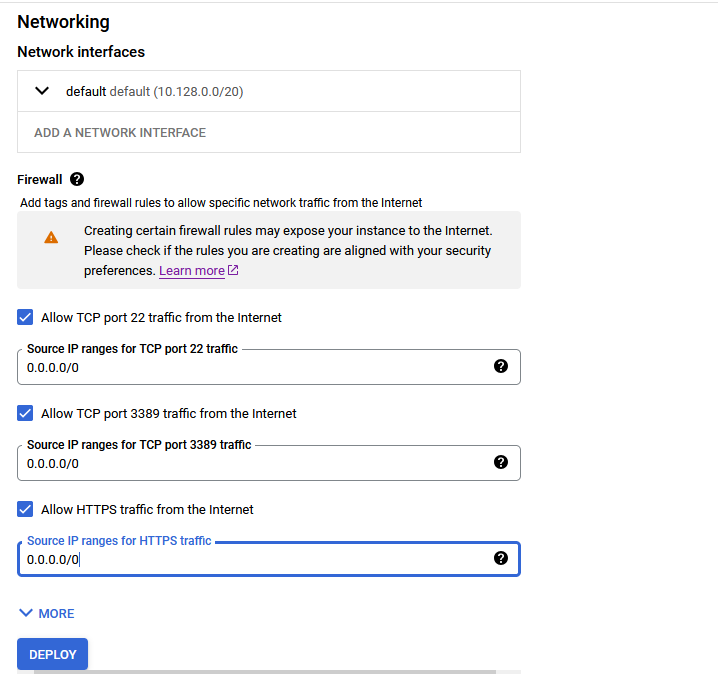
Task: Click ADD A NETWORK INTERFACE
Action: (x=120, y=133)
